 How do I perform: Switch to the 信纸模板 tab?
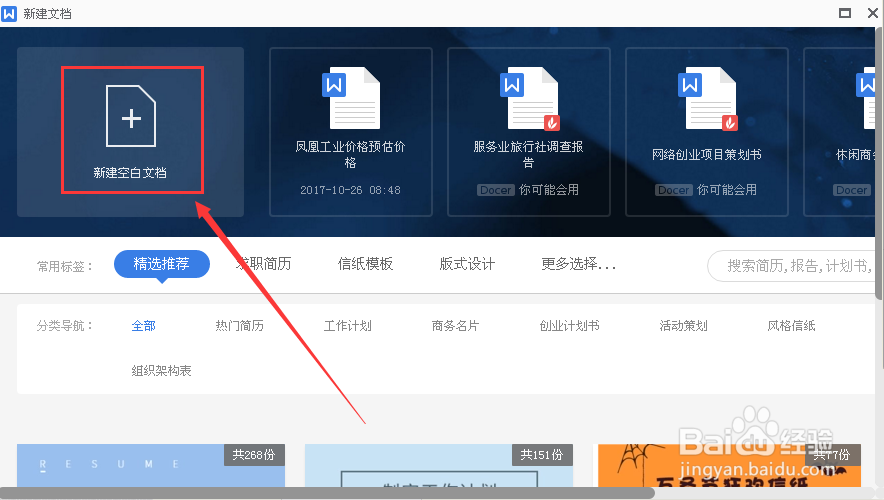tap(365, 264)
